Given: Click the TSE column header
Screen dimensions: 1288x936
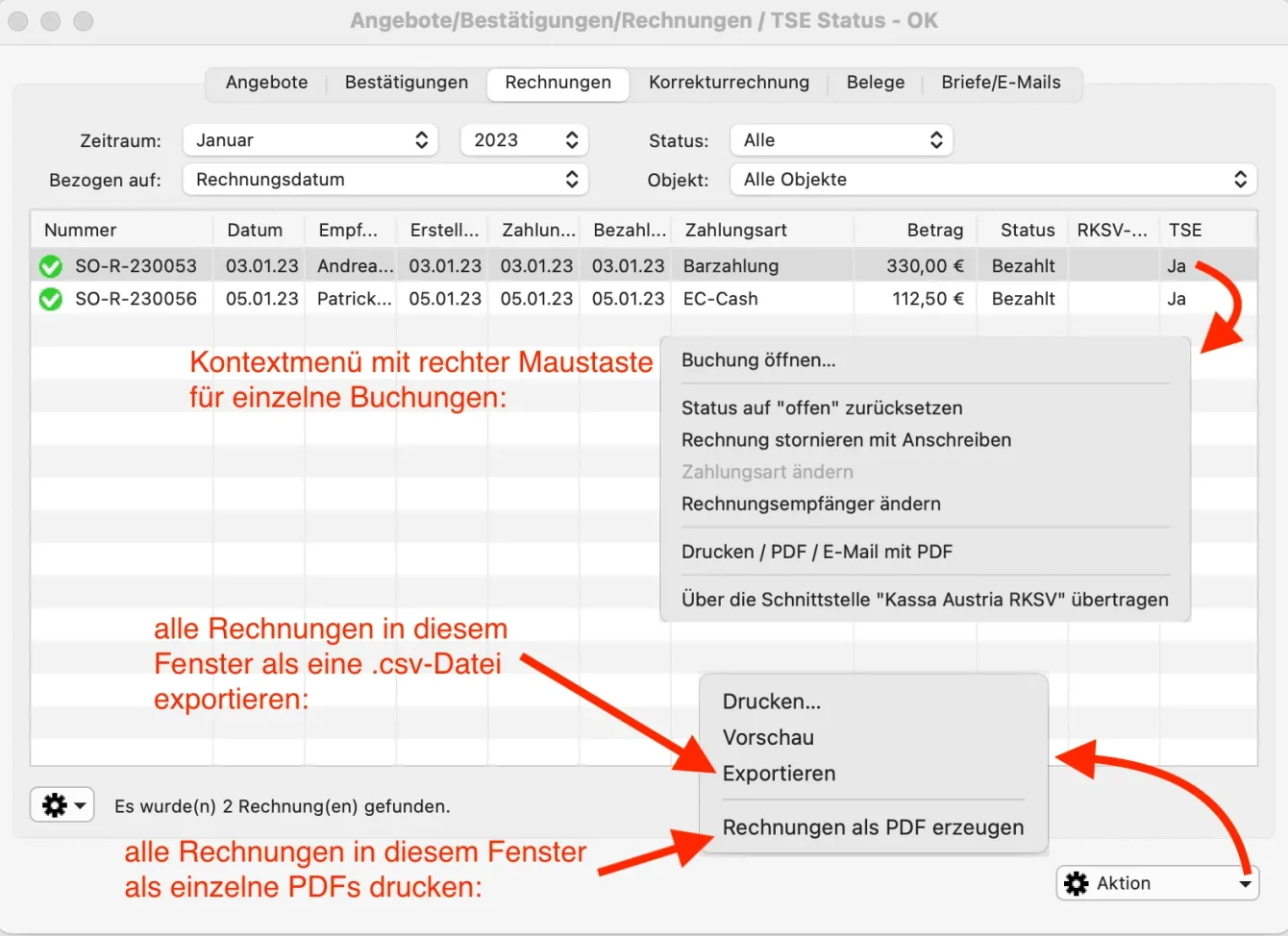Looking at the screenshot, I should [x=1207, y=230].
